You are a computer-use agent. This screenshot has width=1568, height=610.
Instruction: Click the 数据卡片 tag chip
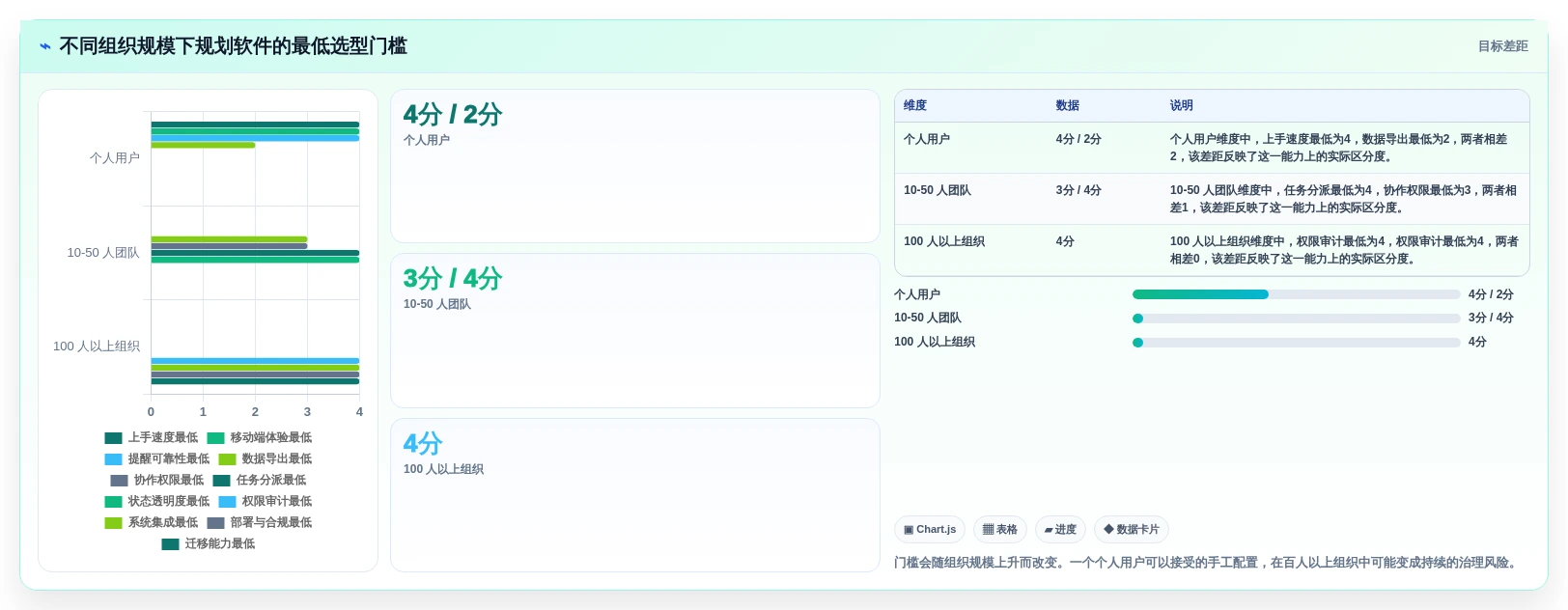1132,530
